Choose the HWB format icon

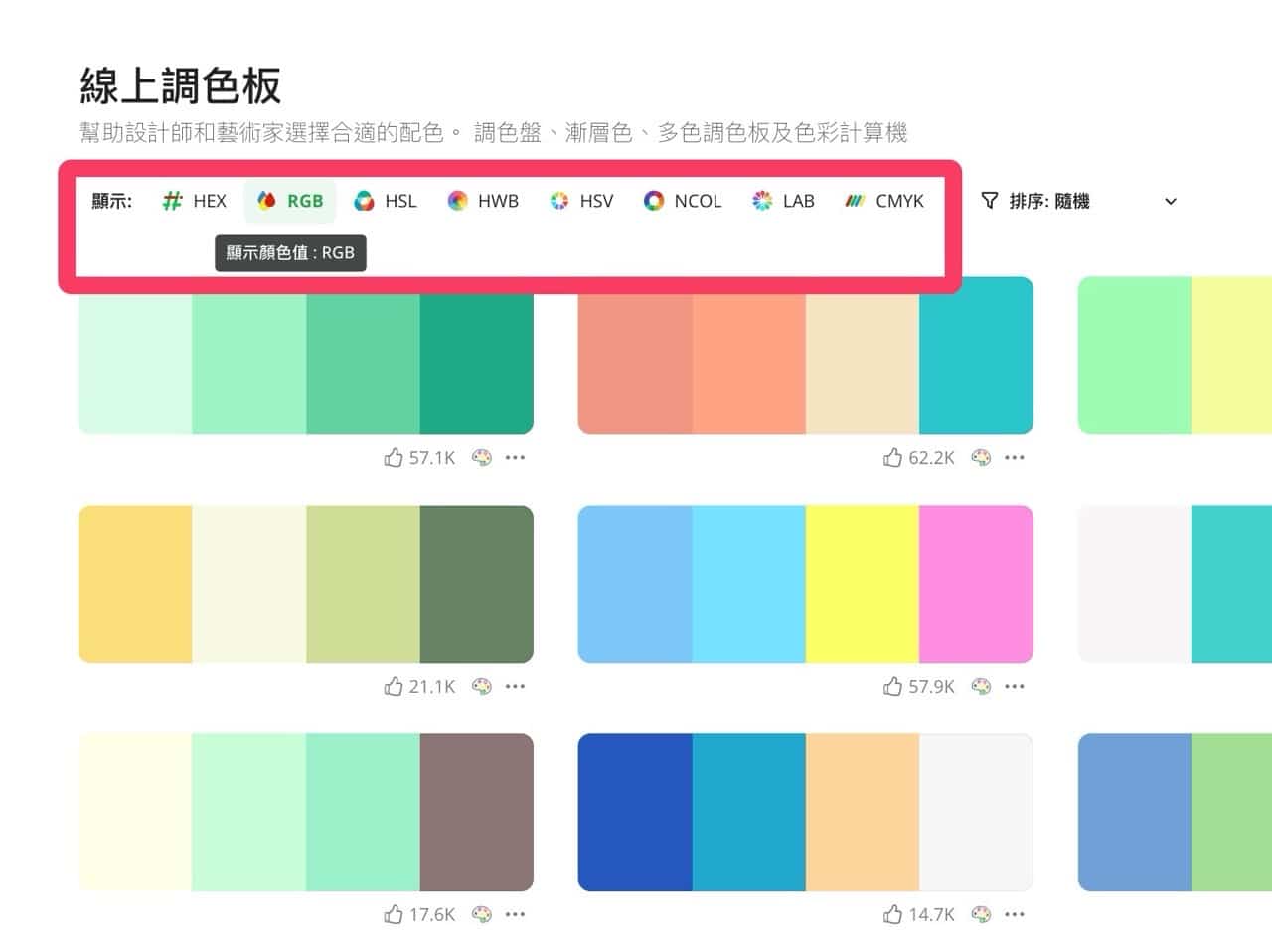[459, 201]
